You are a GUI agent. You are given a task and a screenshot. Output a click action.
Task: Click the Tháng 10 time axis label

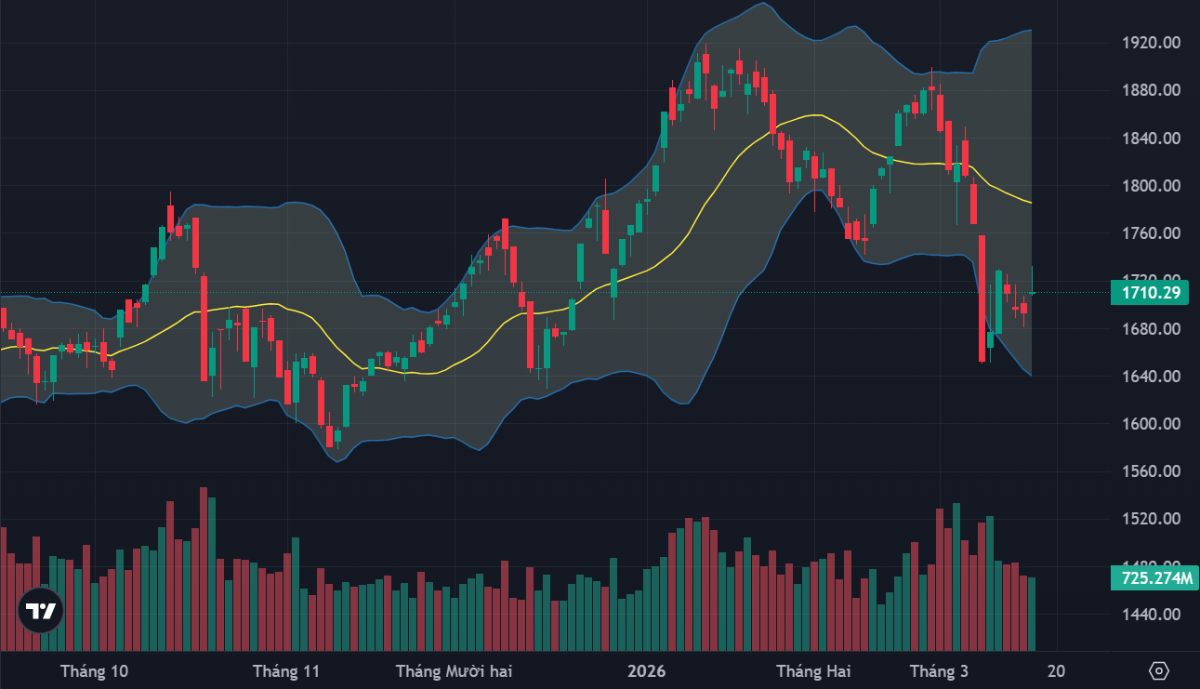(x=95, y=671)
